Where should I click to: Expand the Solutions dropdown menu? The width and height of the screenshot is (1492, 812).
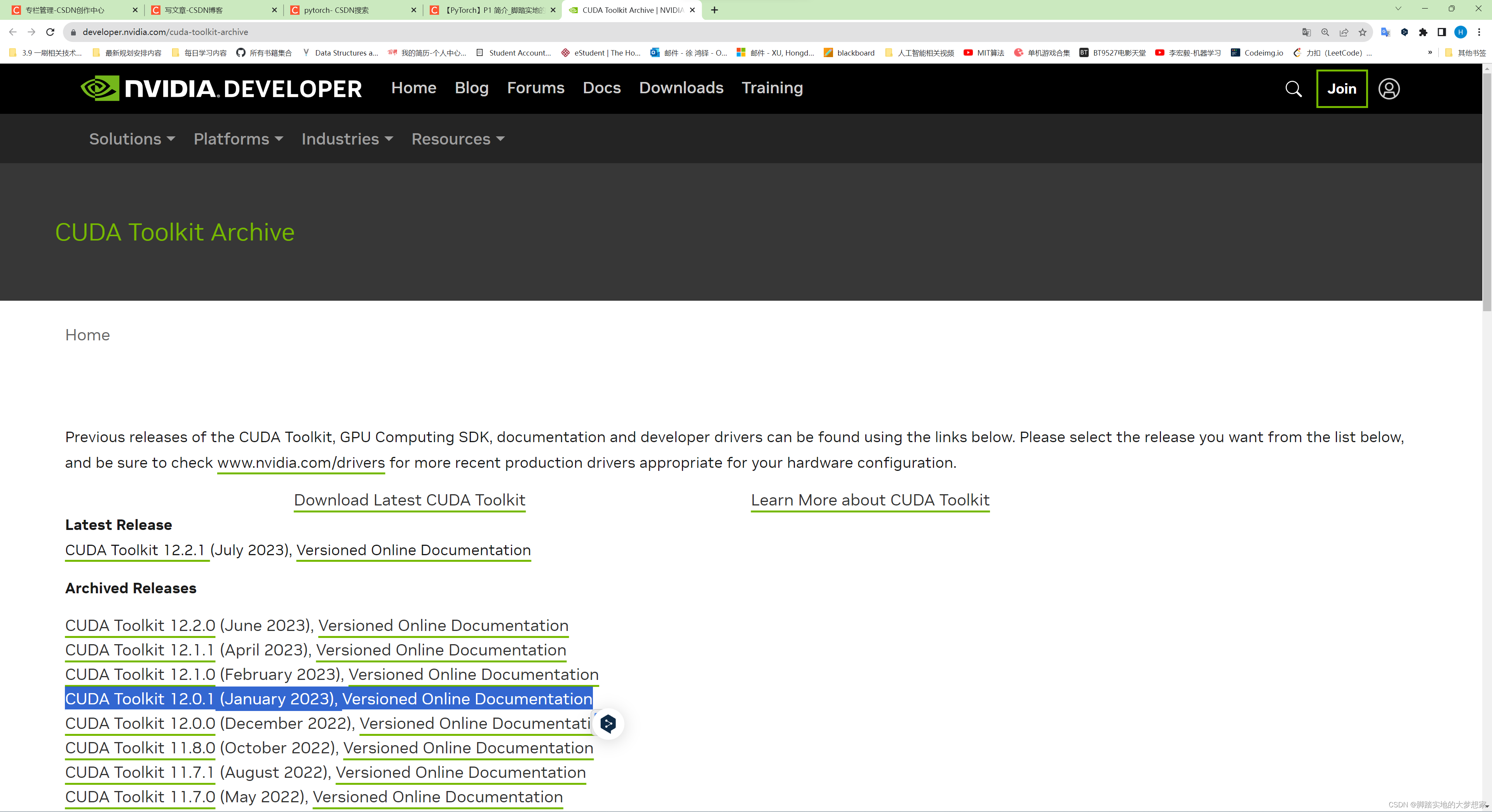(x=132, y=139)
